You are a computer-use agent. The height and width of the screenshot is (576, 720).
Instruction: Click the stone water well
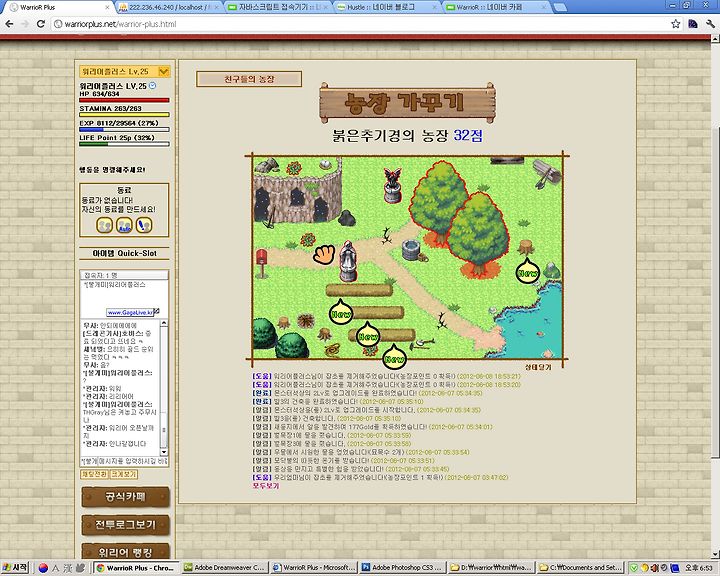pos(411,249)
